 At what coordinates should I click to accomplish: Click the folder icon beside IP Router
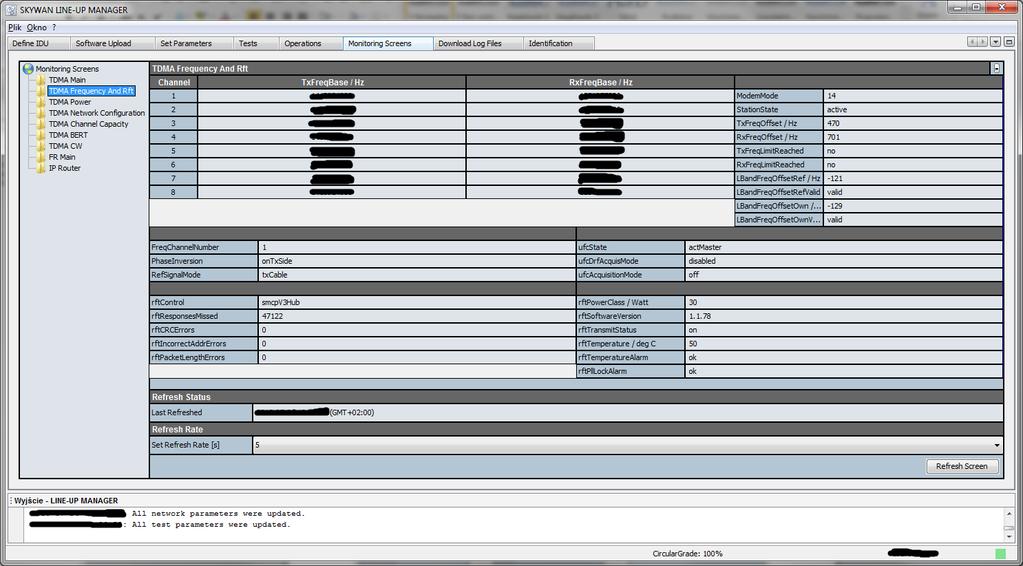tap(41, 168)
